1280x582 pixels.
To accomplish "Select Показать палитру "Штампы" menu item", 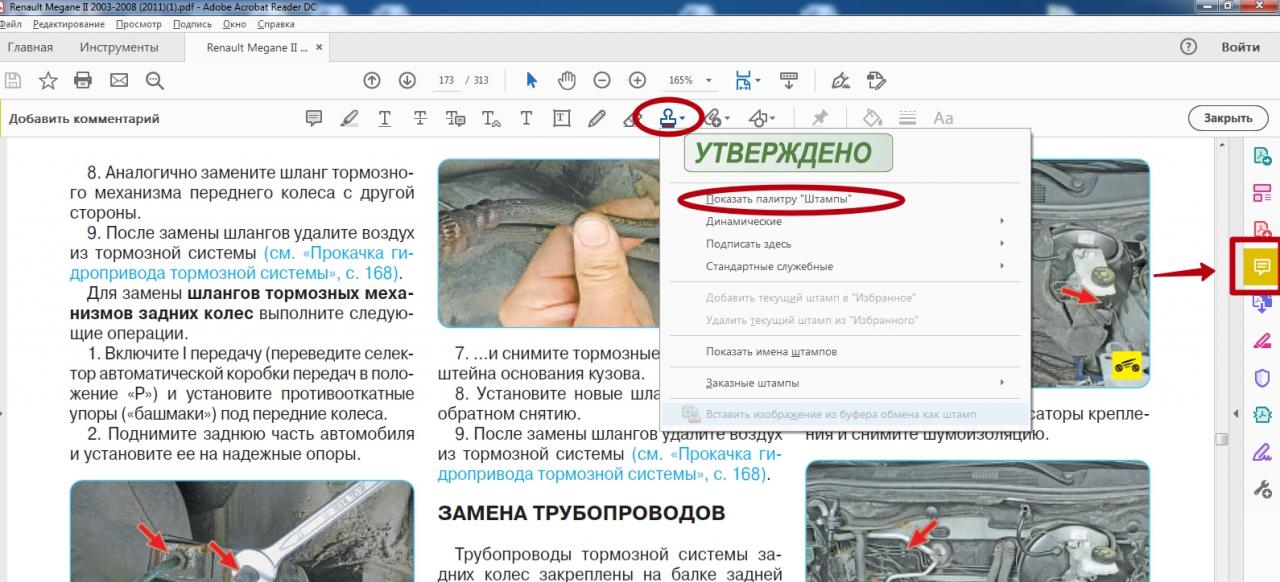I will 779,199.
